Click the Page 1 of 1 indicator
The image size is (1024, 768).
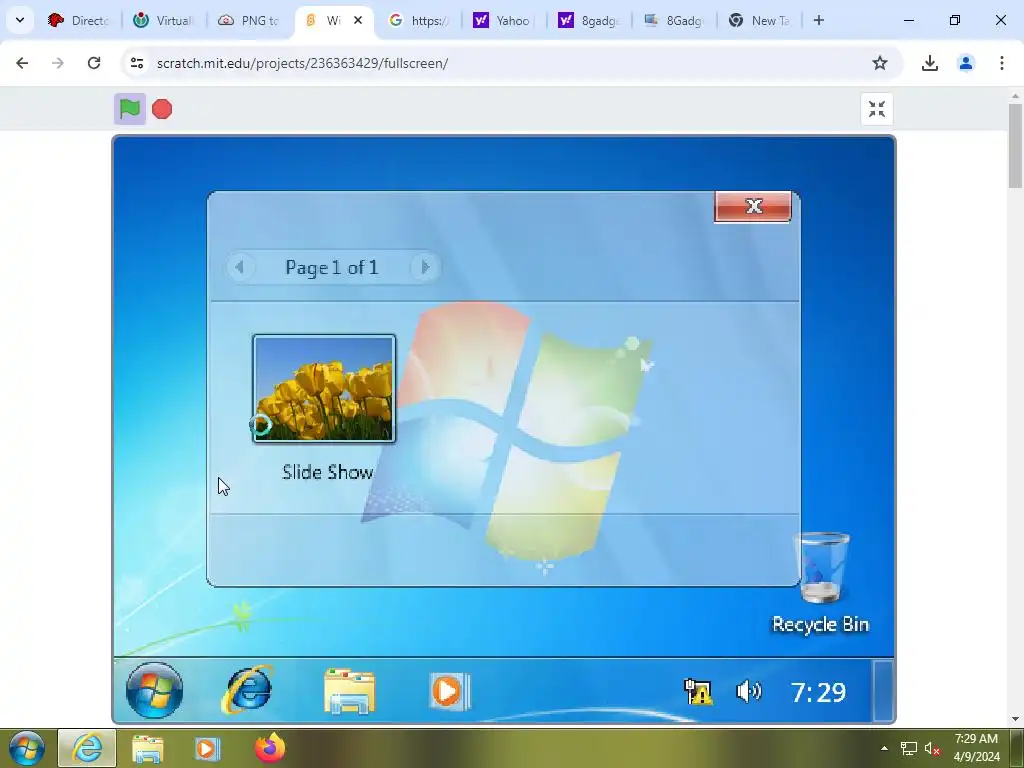(x=332, y=267)
